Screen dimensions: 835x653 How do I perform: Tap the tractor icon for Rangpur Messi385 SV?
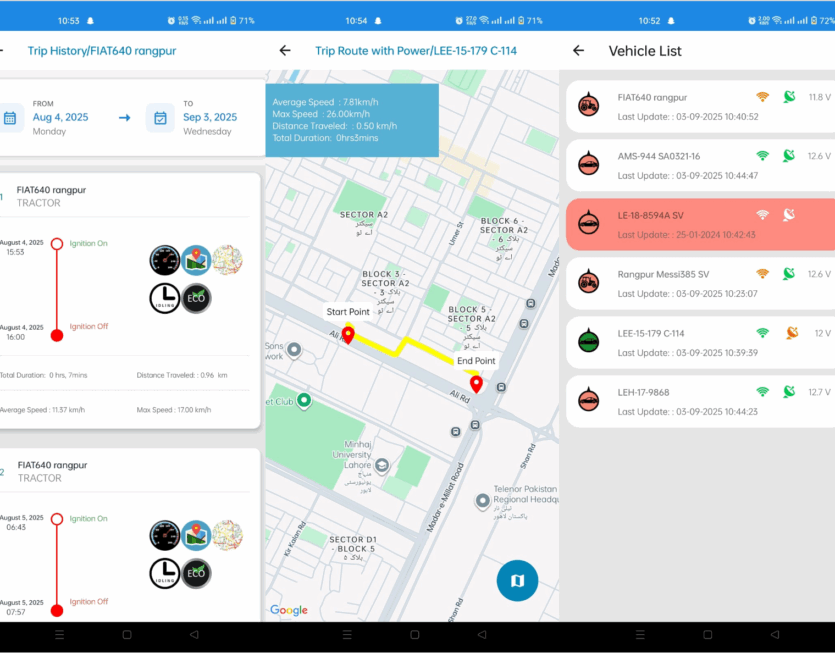[x=589, y=281]
